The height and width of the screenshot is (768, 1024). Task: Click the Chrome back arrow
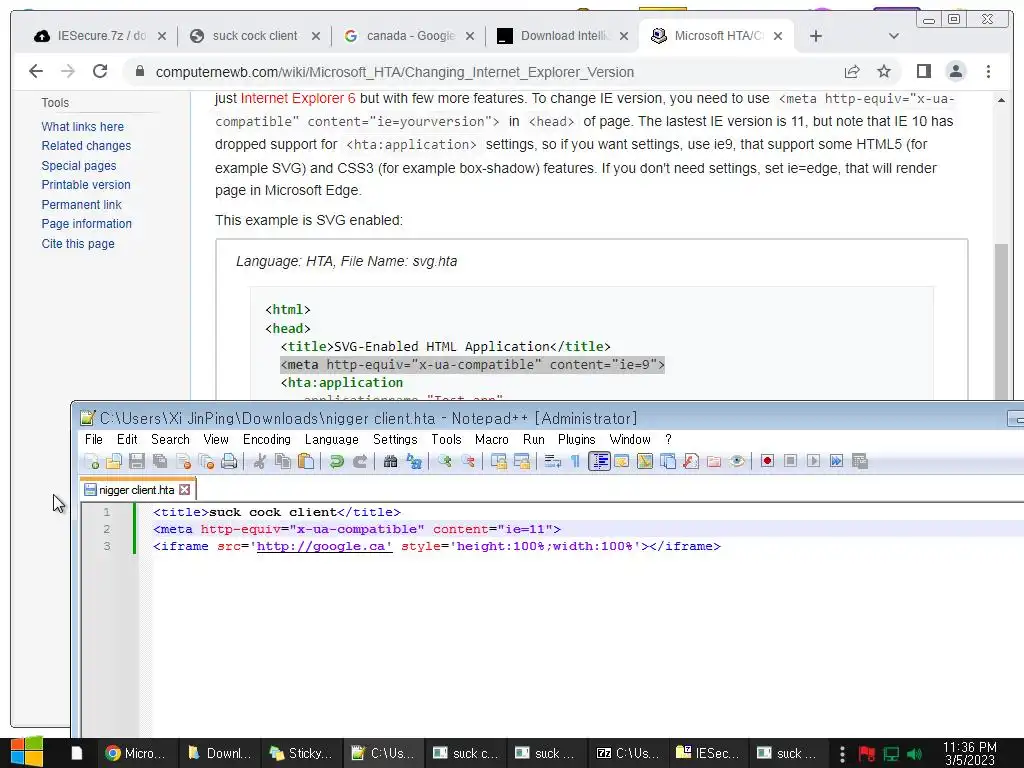36,71
